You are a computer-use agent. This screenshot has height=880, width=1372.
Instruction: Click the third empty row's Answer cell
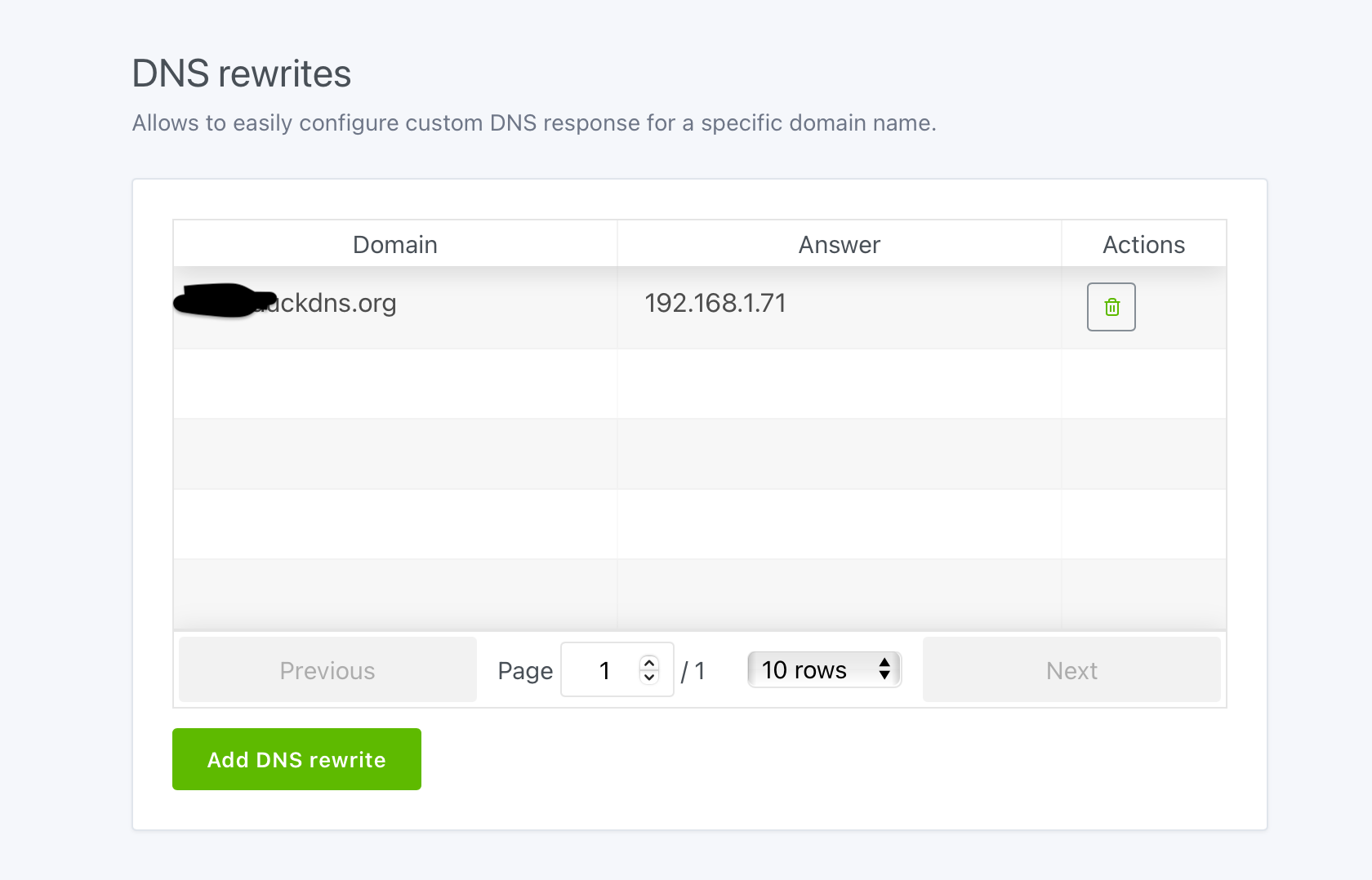(x=840, y=524)
